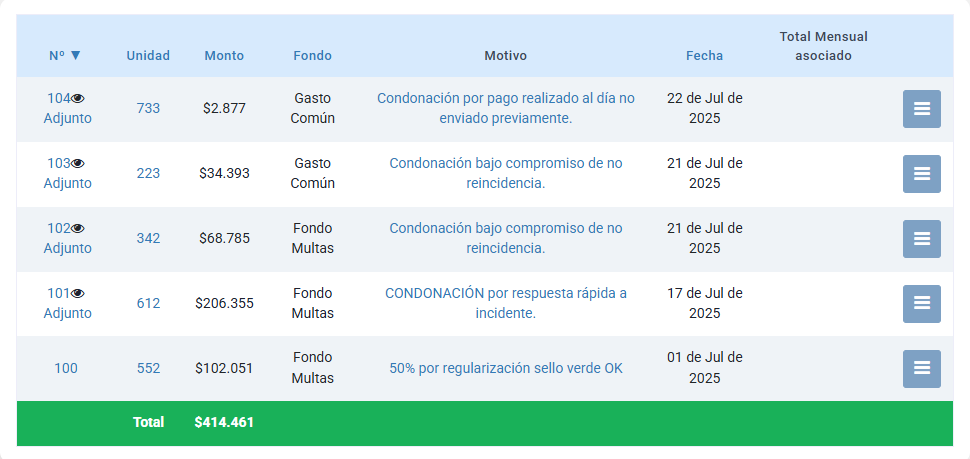View attachment eye icon for entry 103
The image size is (970, 459).
[78, 163]
